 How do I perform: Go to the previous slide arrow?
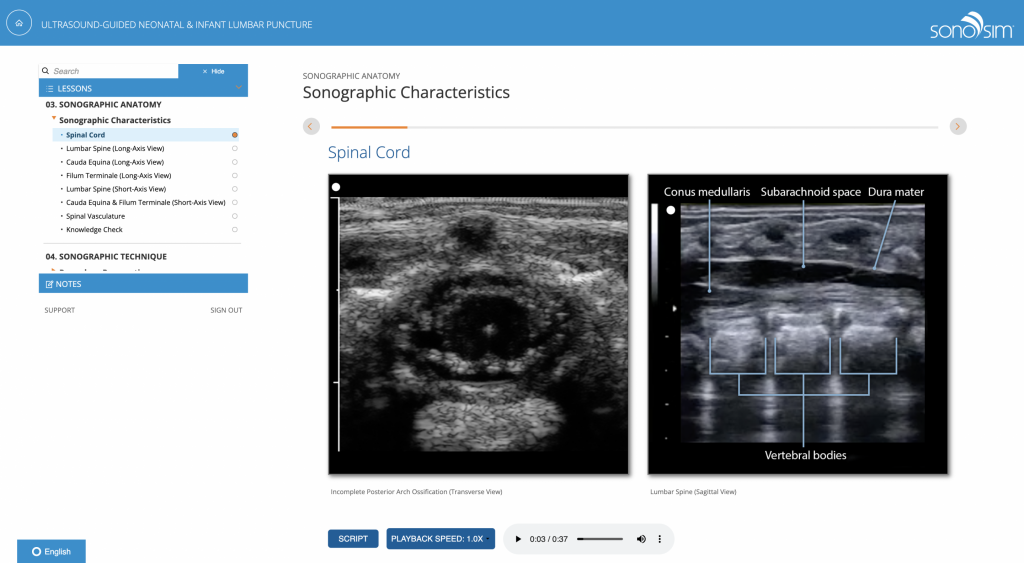tap(311, 126)
